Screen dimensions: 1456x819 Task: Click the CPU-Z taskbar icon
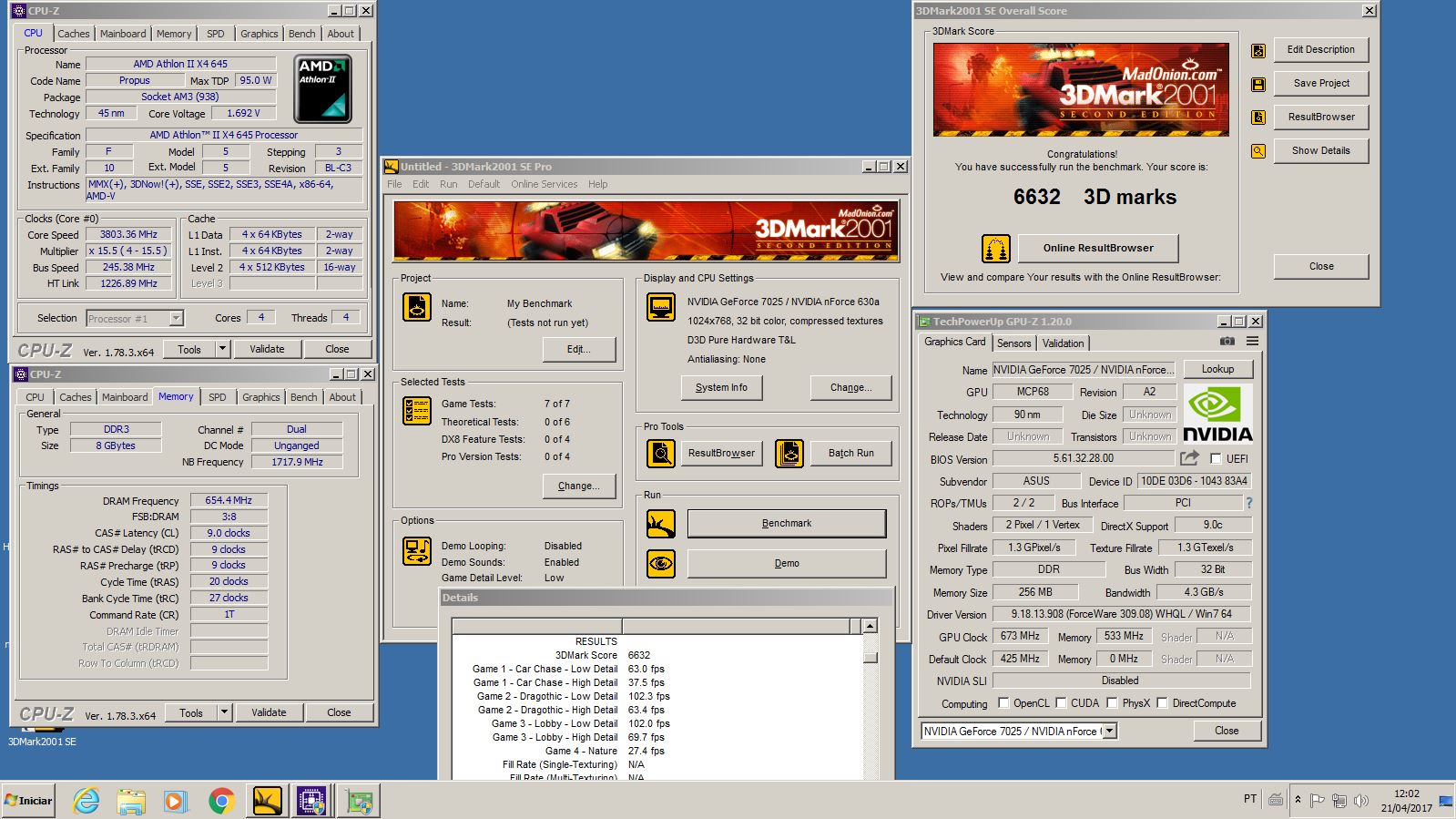pos(311,801)
